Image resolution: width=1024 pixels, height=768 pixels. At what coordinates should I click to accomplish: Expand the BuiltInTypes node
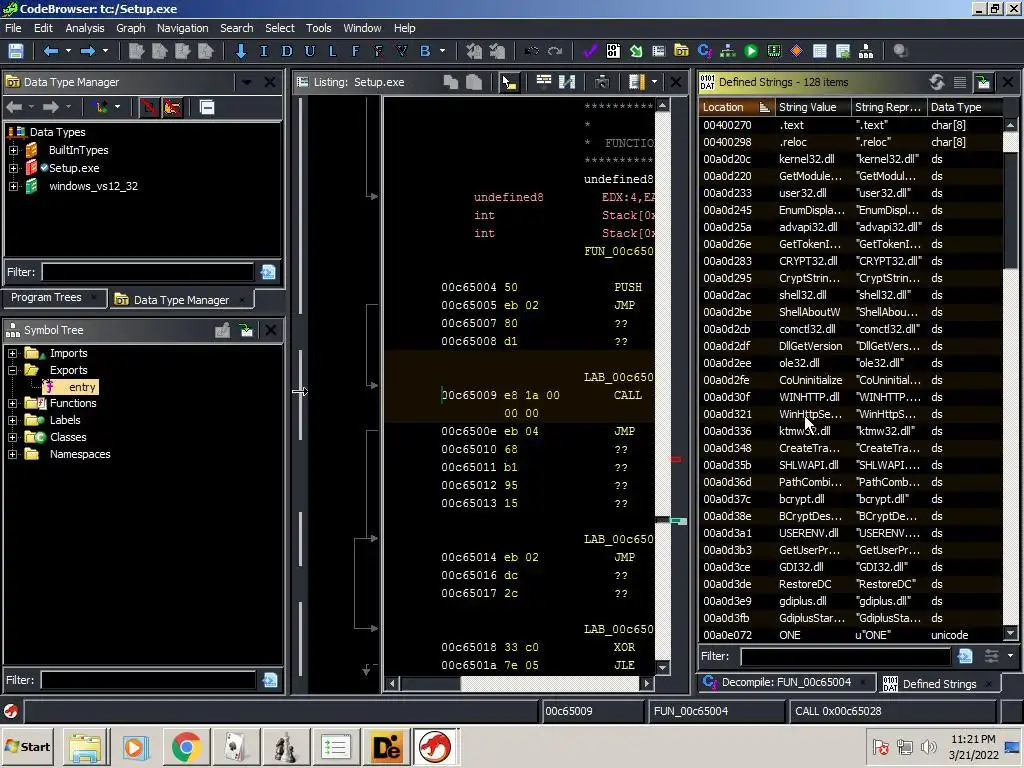(x=13, y=150)
